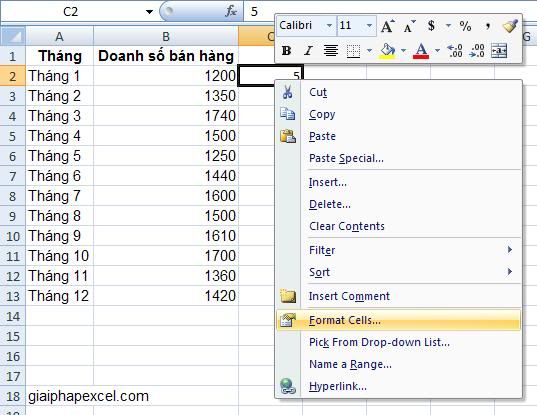Select cell B5 containing 1500

point(165,136)
